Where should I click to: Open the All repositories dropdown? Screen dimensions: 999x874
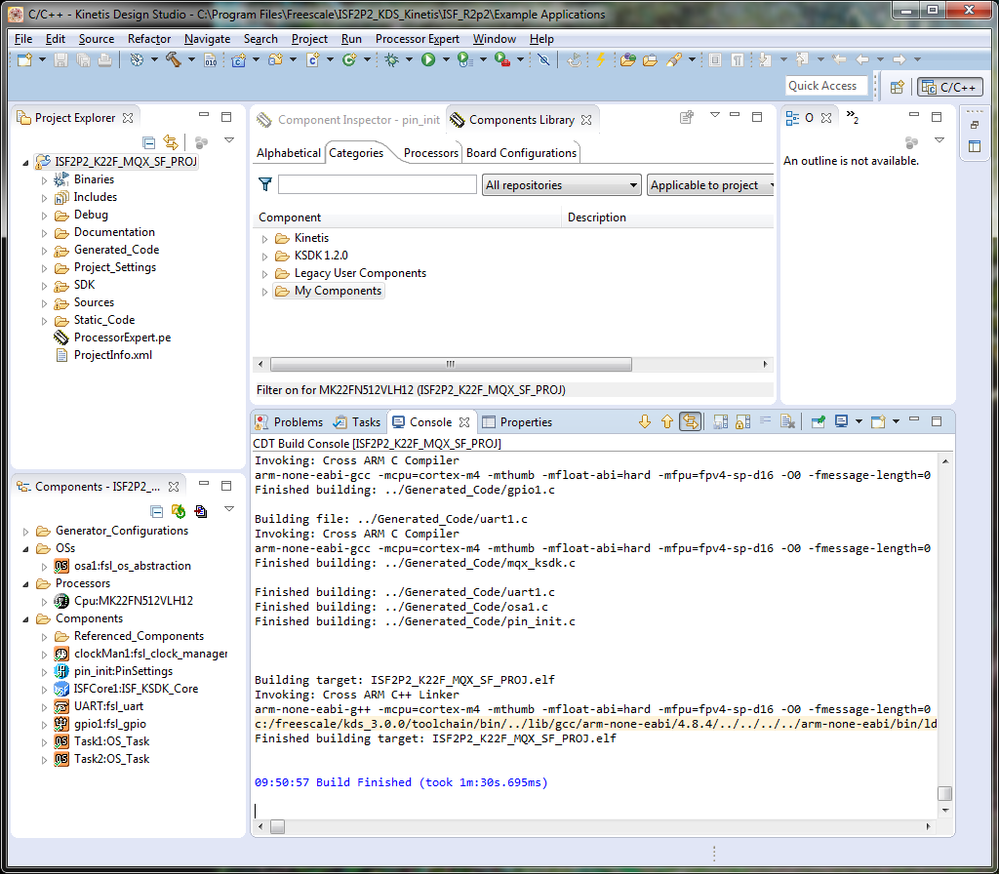tap(561, 185)
